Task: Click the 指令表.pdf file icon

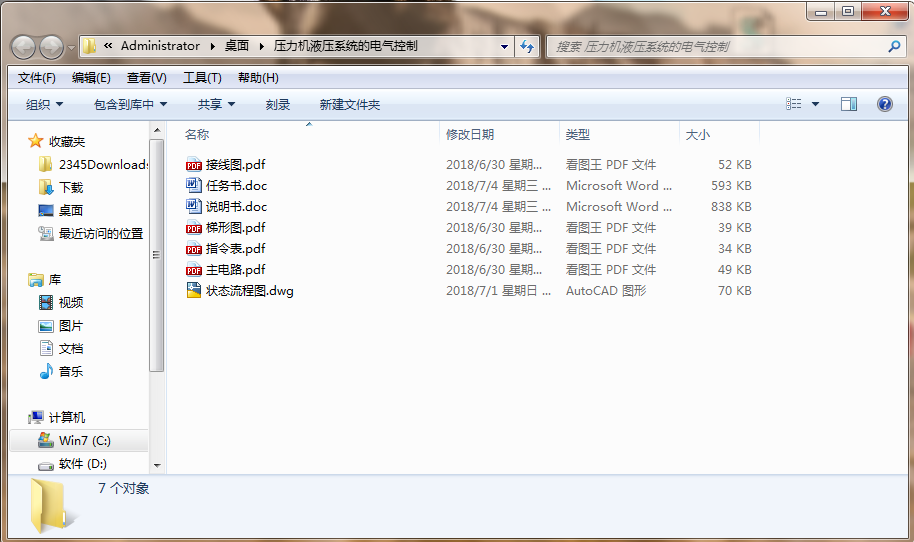Action: coord(194,248)
